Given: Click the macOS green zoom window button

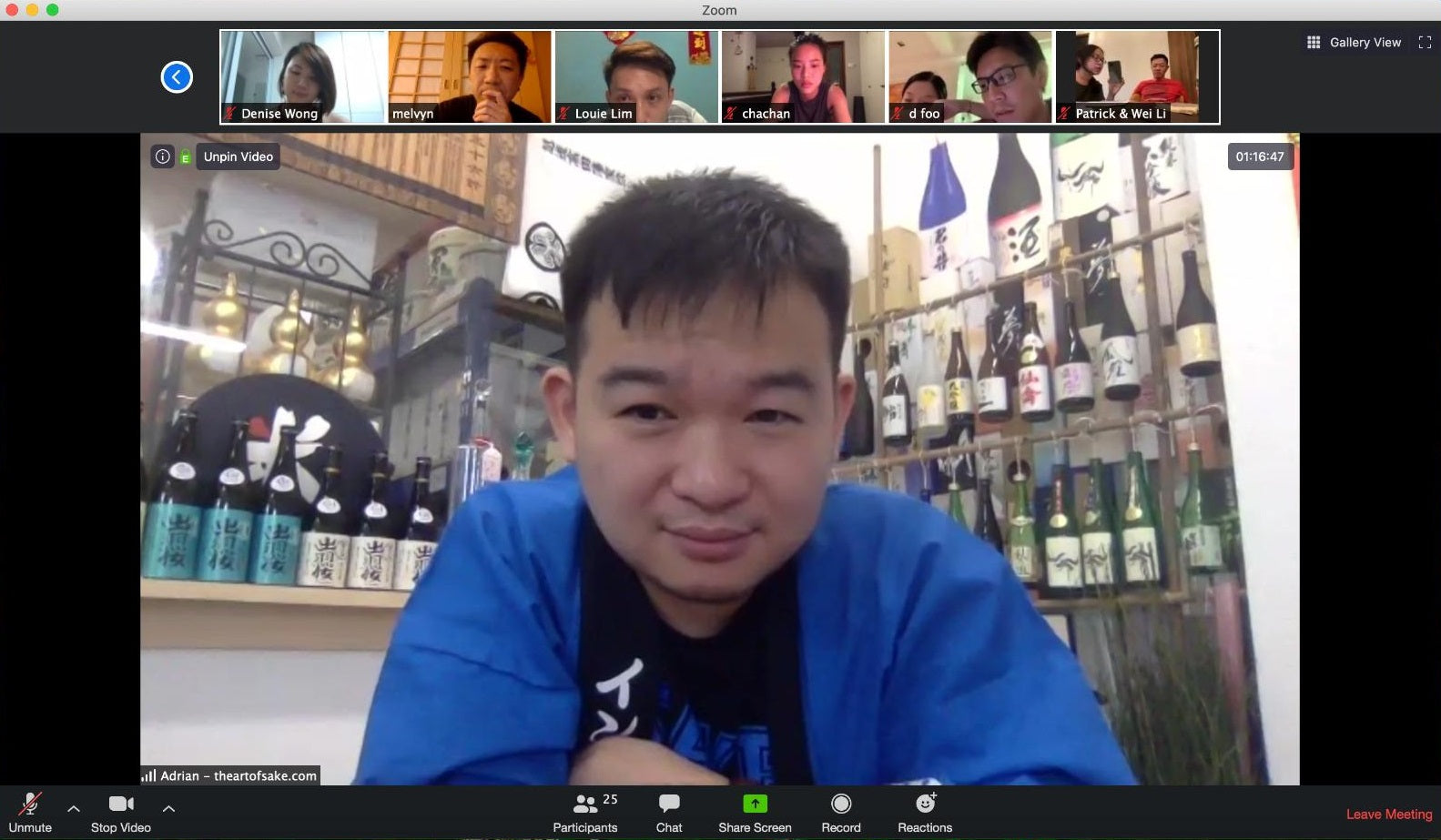Looking at the screenshot, I should click(x=53, y=10).
